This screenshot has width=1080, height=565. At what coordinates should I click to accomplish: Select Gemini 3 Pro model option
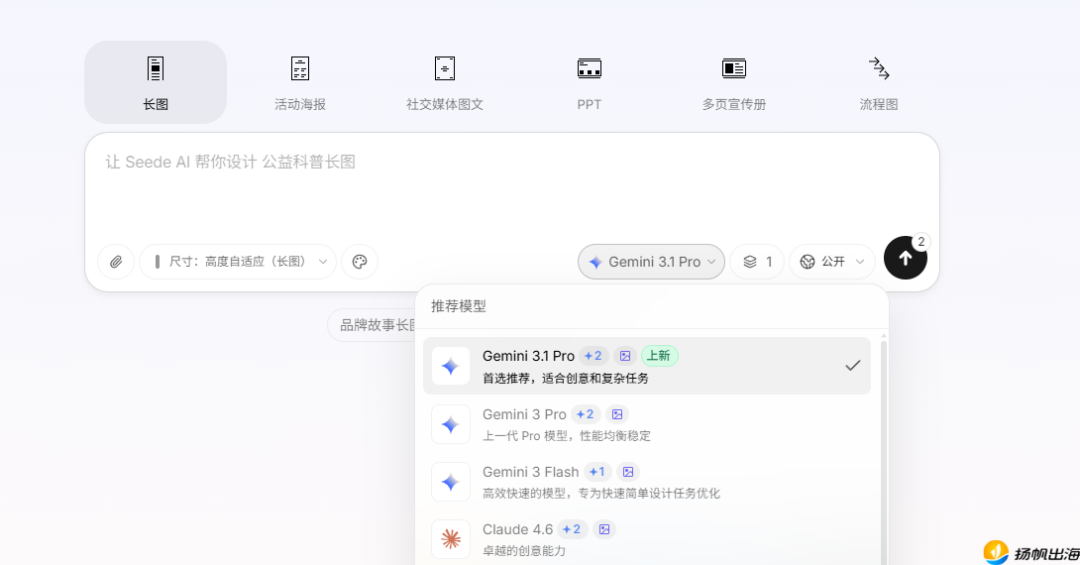click(647, 424)
